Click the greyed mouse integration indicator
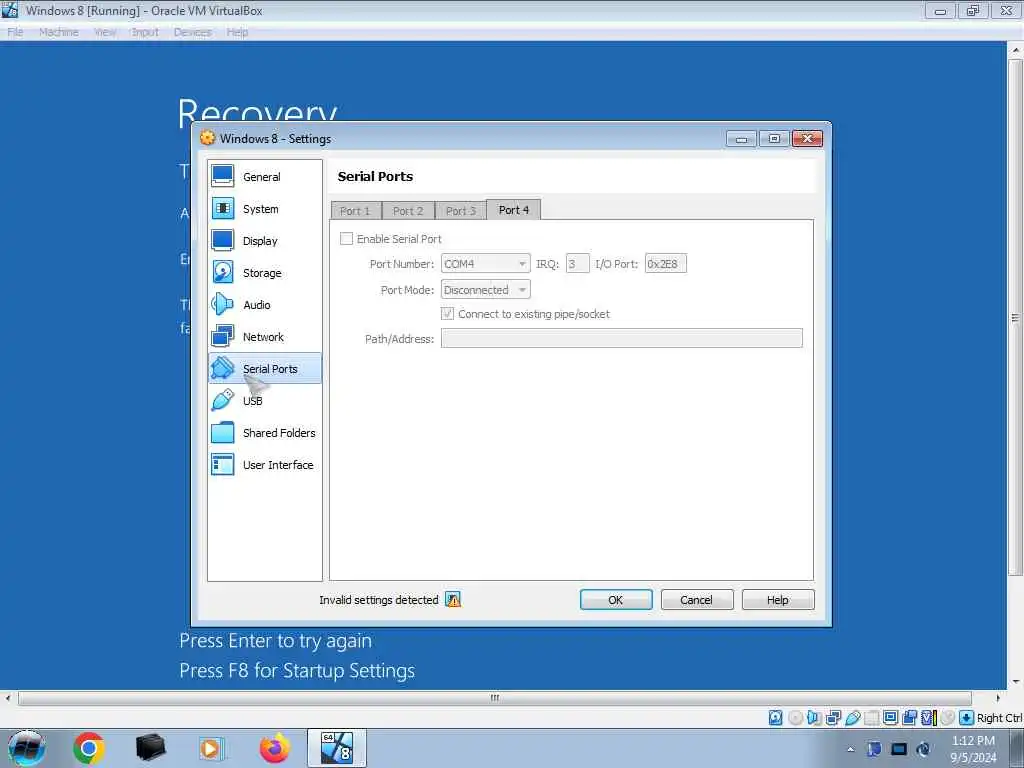1024x768 pixels. [x=947, y=718]
